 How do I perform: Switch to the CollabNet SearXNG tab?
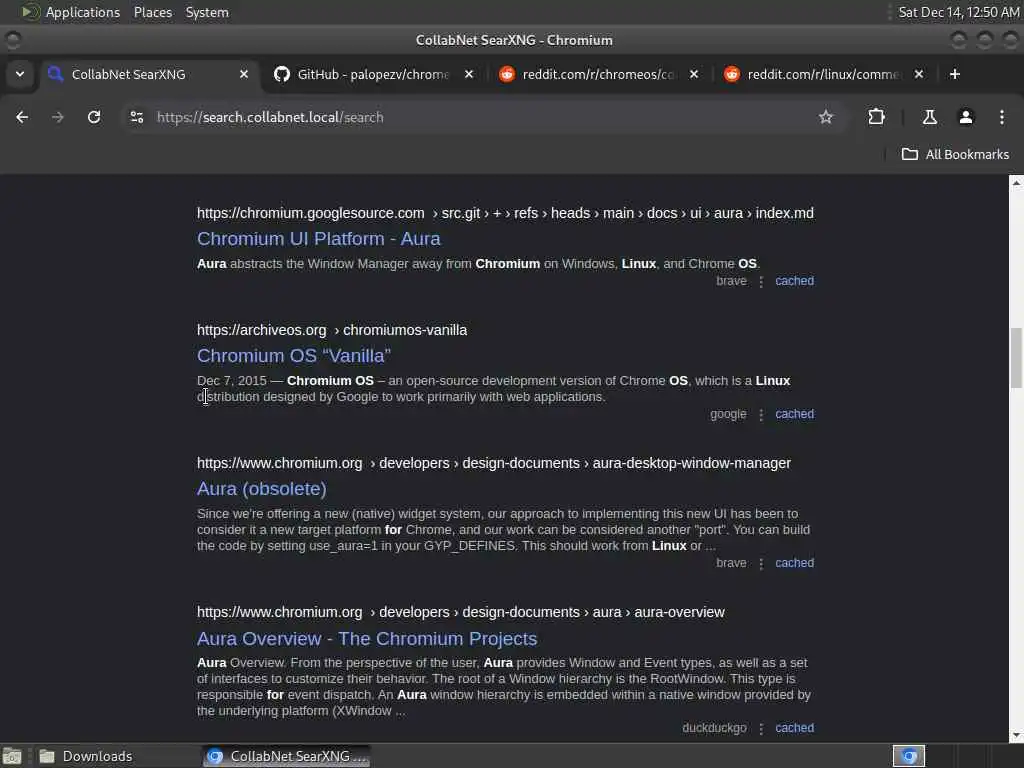pos(149,74)
